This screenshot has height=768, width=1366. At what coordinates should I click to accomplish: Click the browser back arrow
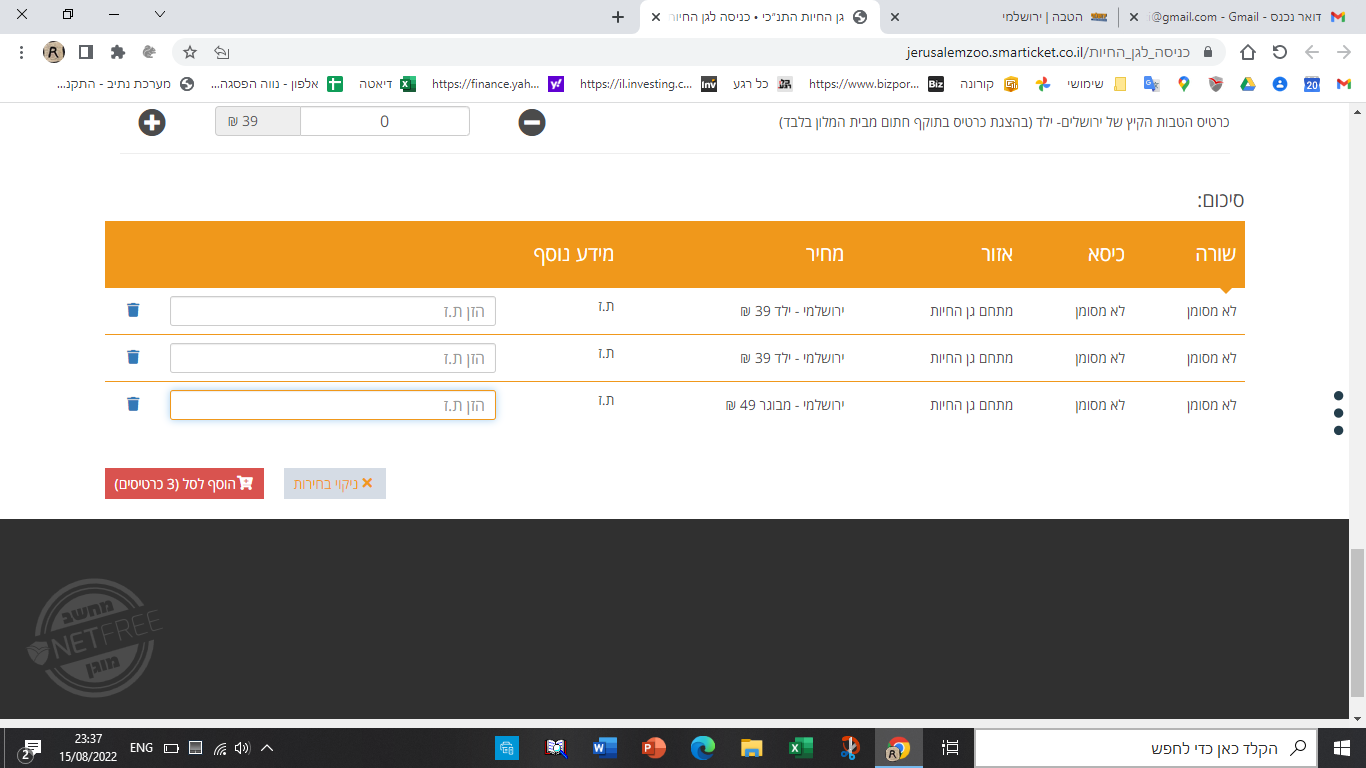point(1344,52)
